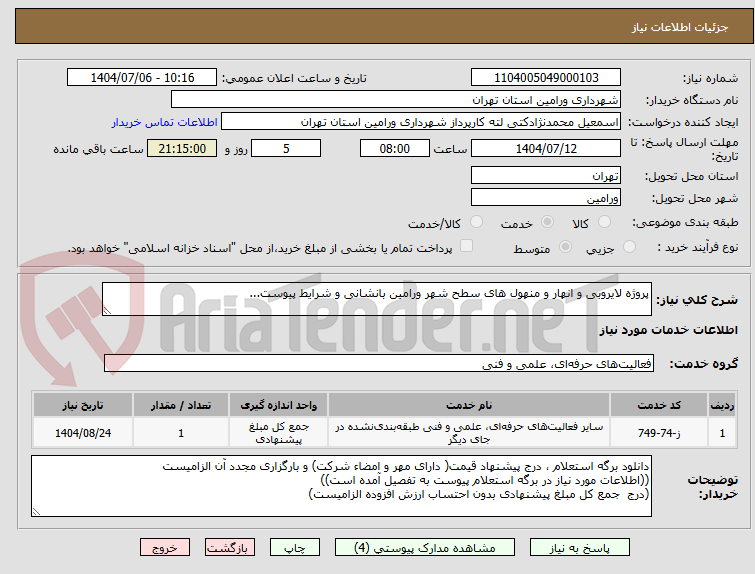This screenshot has height=574, width=755.
Task: Click the service name سایر فعالیت‌های حرفه‌ای cell
Action: tap(469, 433)
